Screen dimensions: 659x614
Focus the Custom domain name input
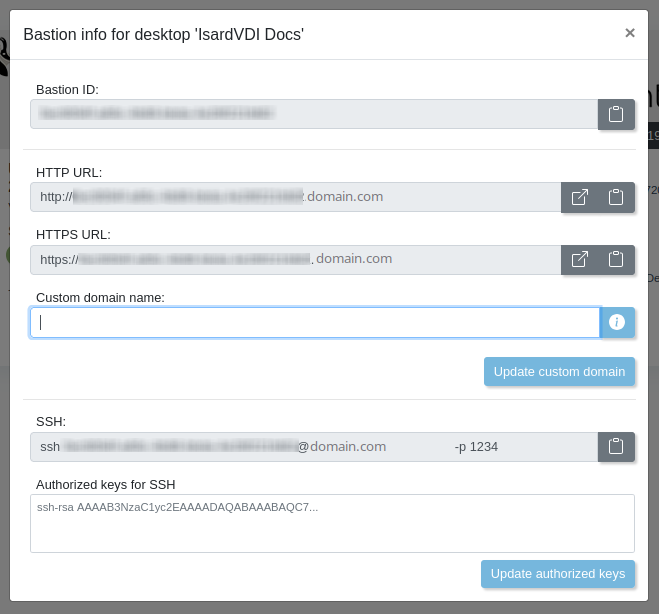[x=315, y=322]
